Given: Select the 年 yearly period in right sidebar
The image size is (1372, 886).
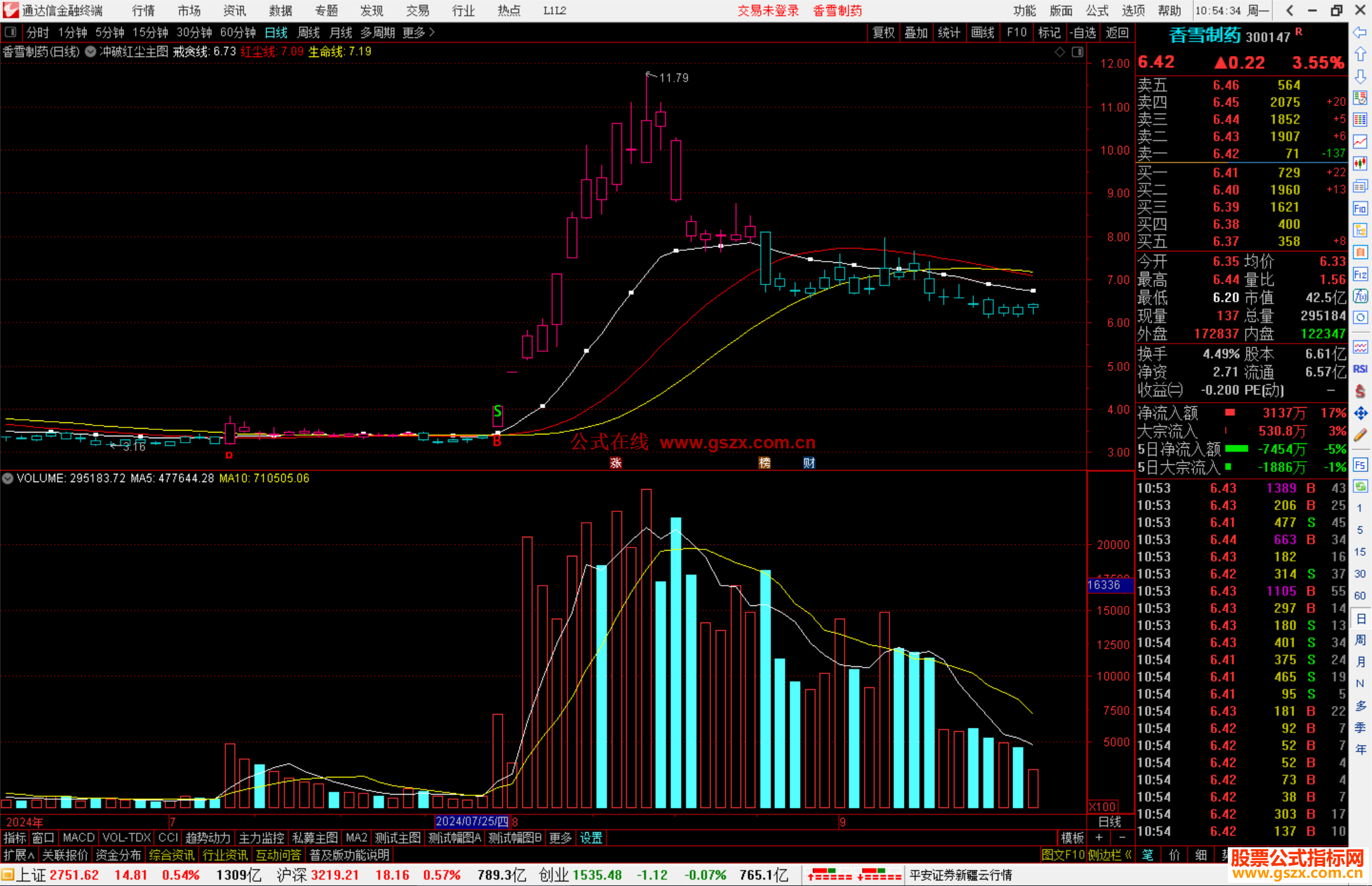Looking at the screenshot, I should [x=1360, y=749].
